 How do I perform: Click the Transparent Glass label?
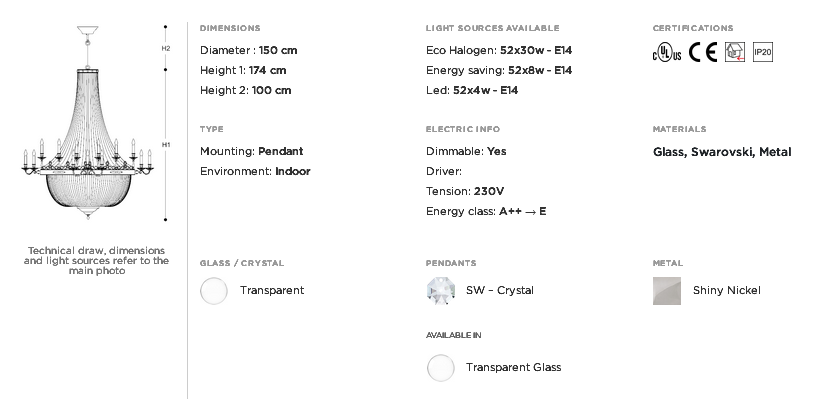tap(513, 368)
